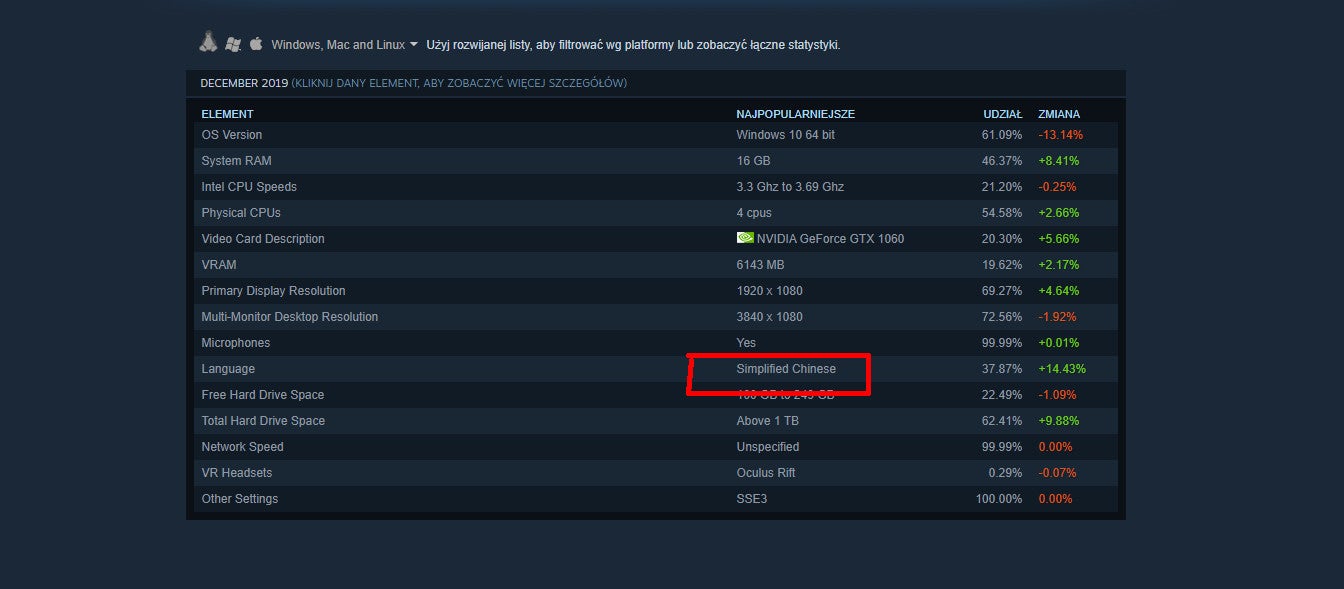Open Primary Display Resolution details

[x=656, y=291]
